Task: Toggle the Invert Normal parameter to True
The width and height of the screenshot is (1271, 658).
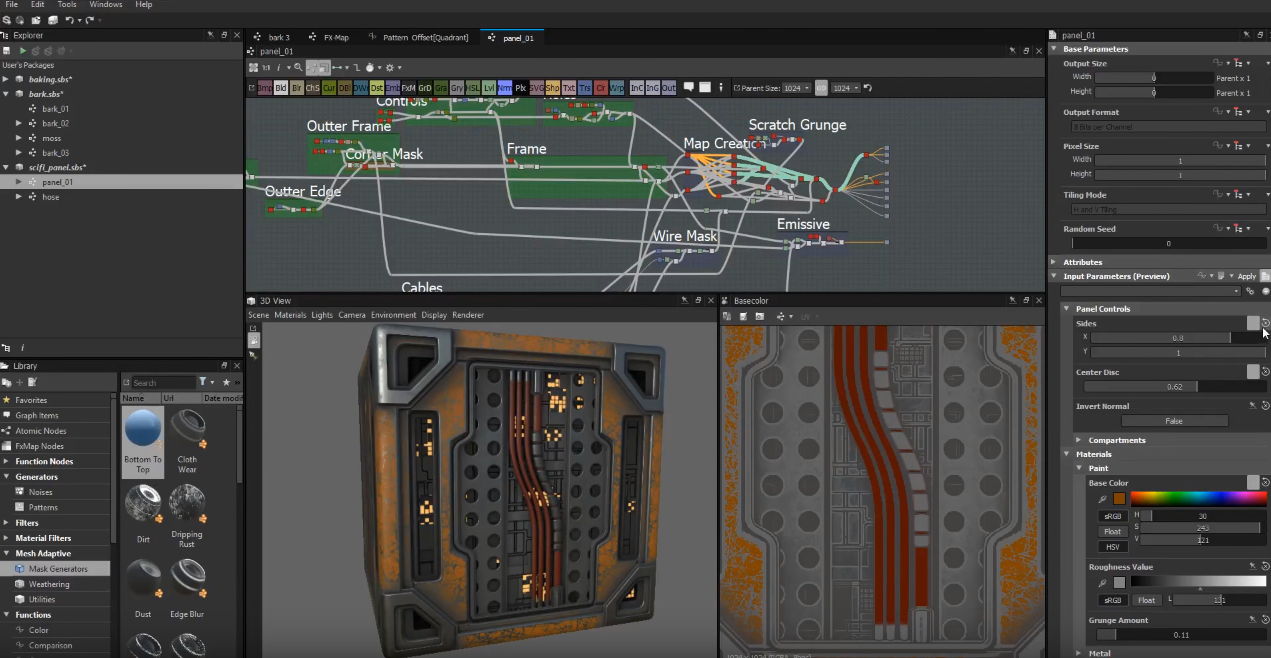Action: click(x=1174, y=420)
